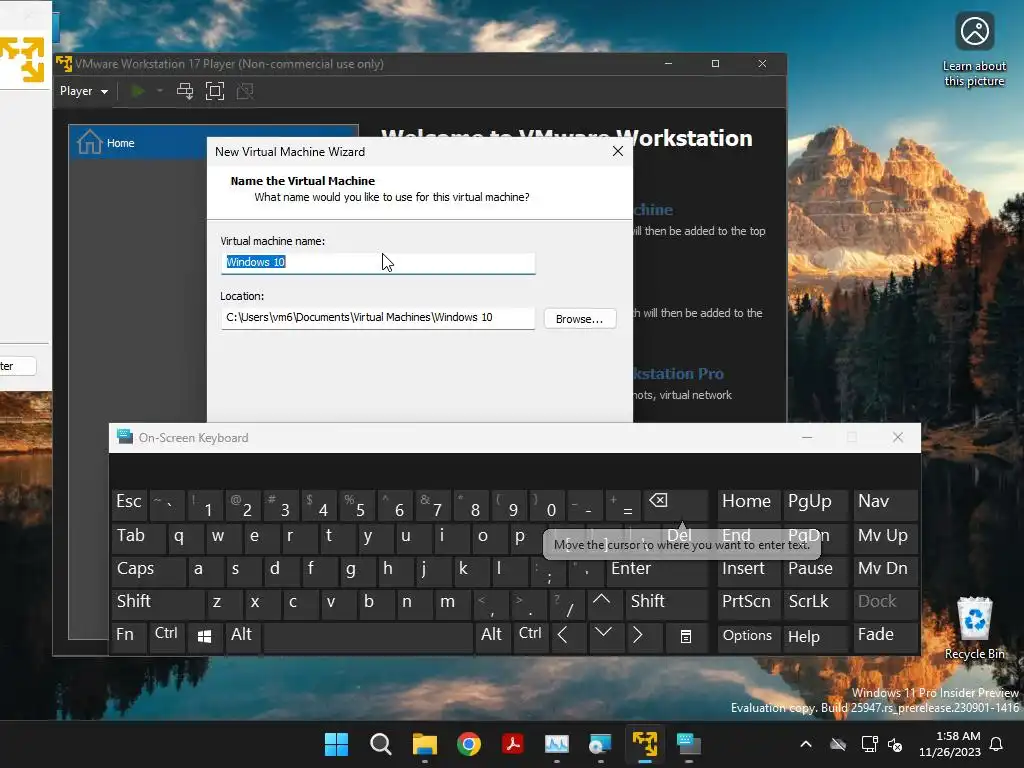The height and width of the screenshot is (768, 1024).
Task: Click the Windows logo key on keyboard
Action: (x=204, y=635)
